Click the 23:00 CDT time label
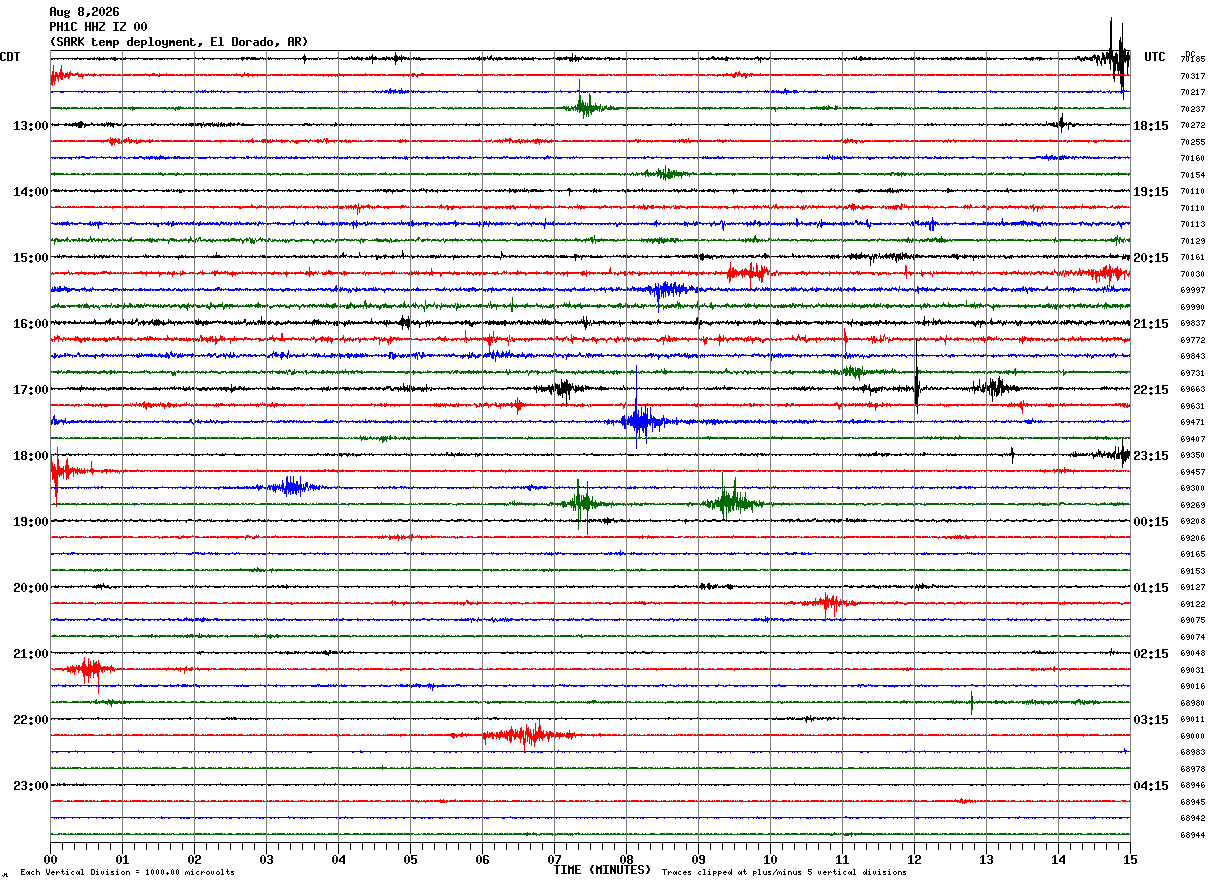 tap(30, 786)
